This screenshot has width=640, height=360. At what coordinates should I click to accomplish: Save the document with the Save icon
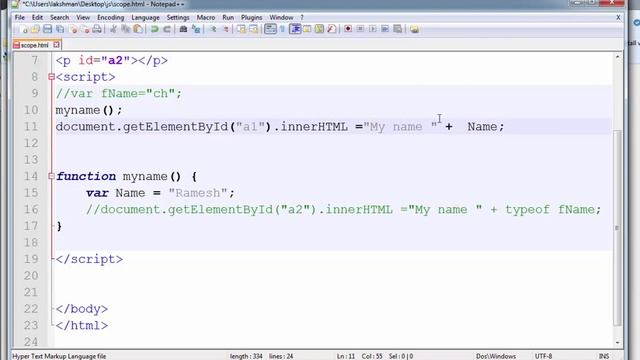click(x=48, y=29)
